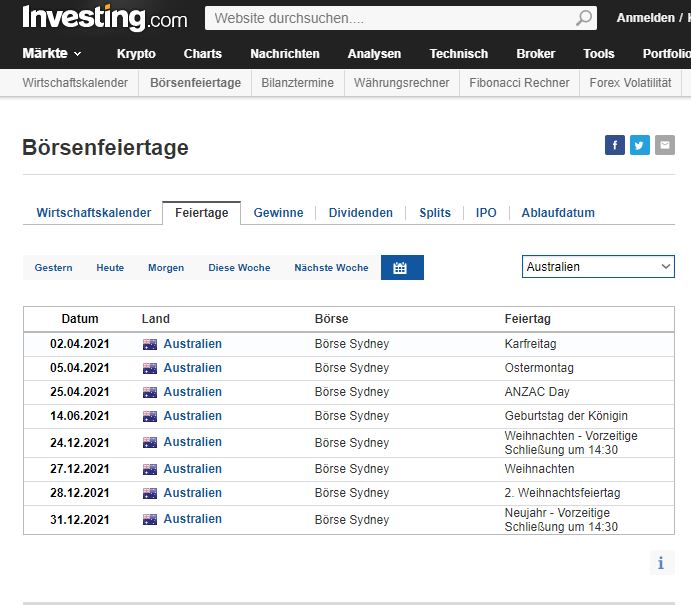Image resolution: width=691 pixels, height=606 pixels.
Task: Click the Datum column header
Action: pyautogui.click(x=80, y=319)
